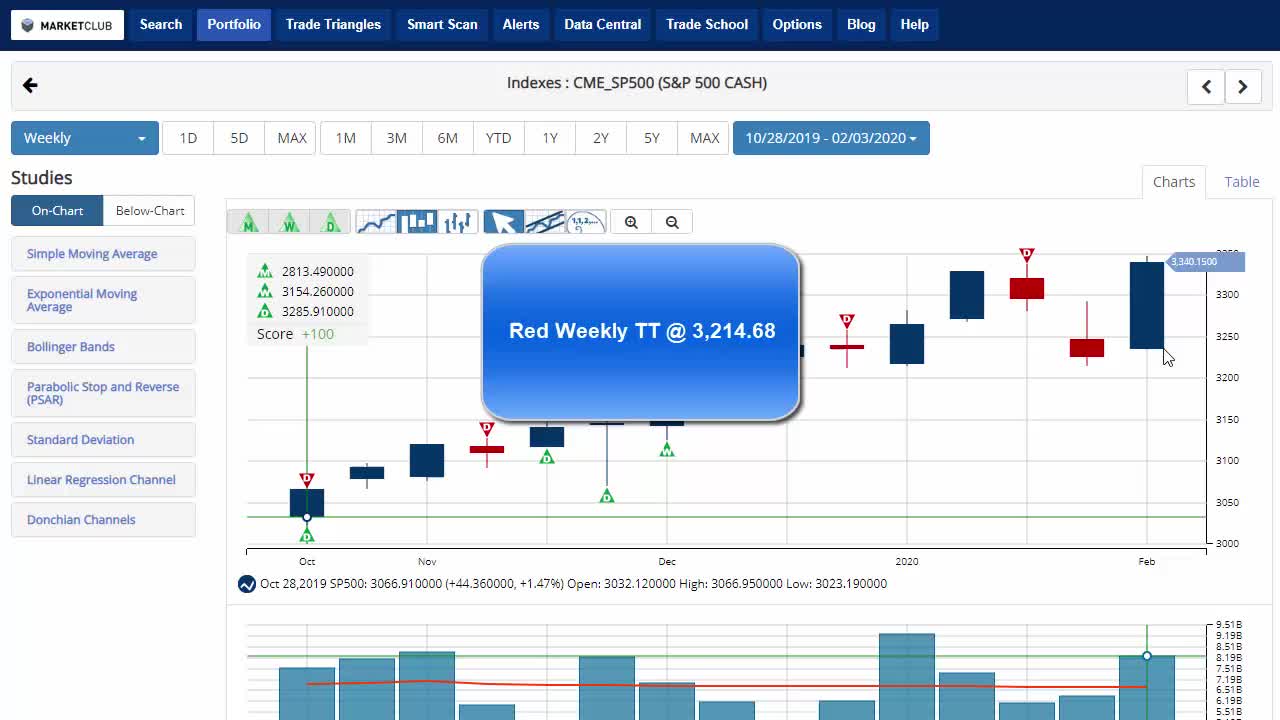Toggle the Monthly Trade Triangle toolbar icon

point(249,222)
